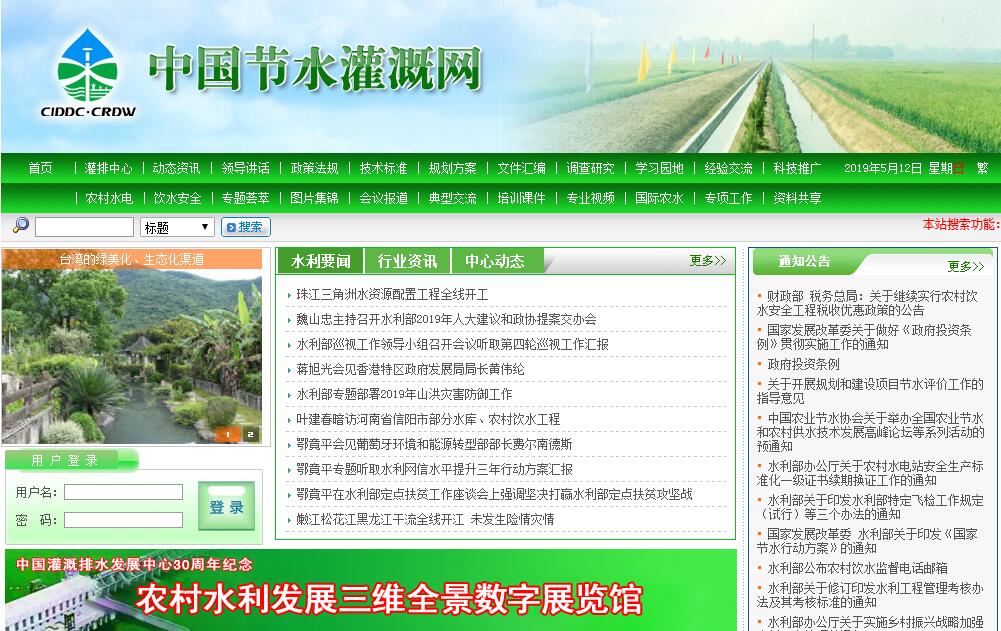This screenshot has width=1001, height=631.
Task: Switch to the 水利要闻 tab
Action: 320,261
